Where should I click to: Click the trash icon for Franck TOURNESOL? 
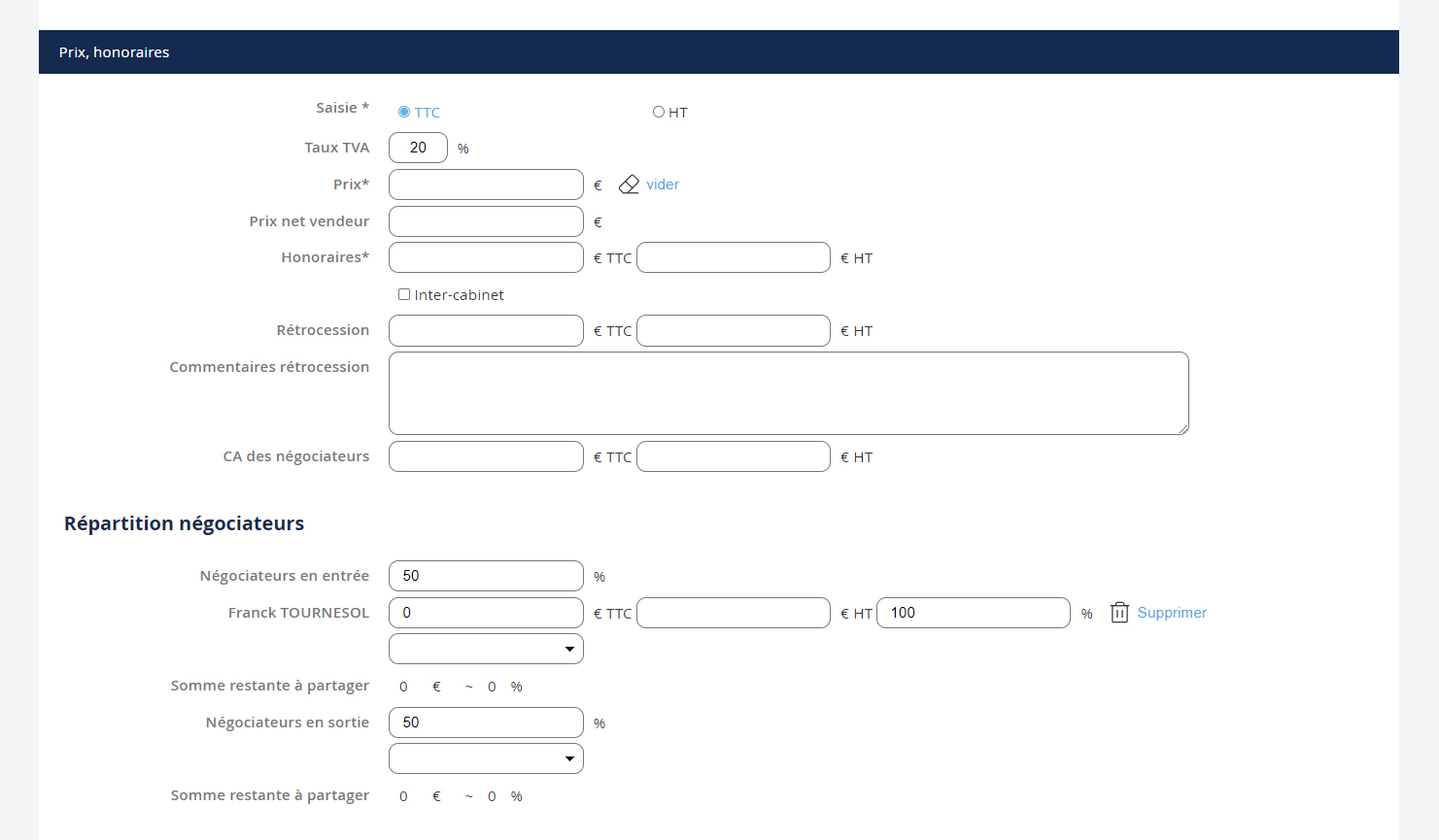click(x=1119, y=613)
